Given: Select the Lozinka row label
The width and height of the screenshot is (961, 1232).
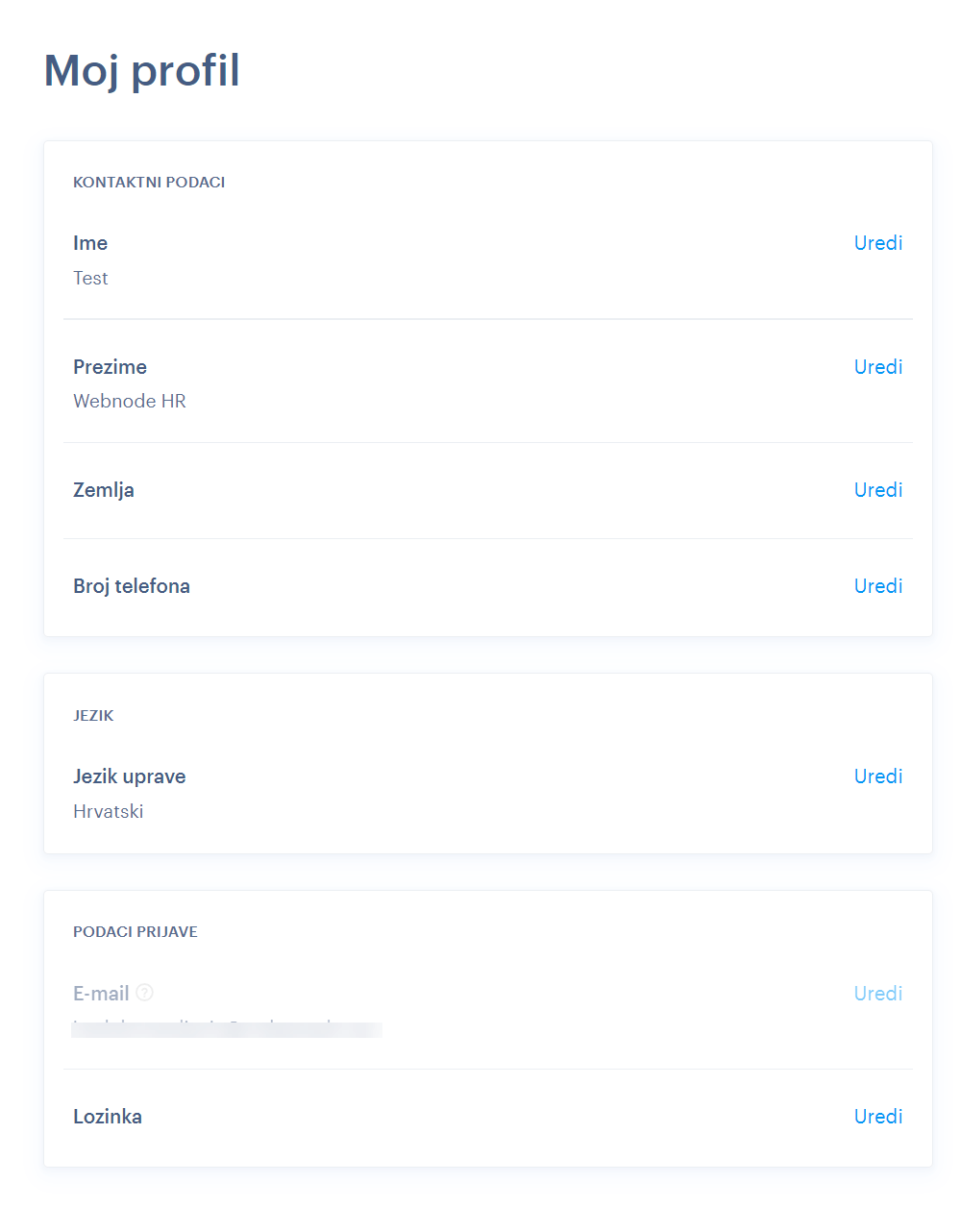Looking at the screenshot, I should click(108, 1117).
